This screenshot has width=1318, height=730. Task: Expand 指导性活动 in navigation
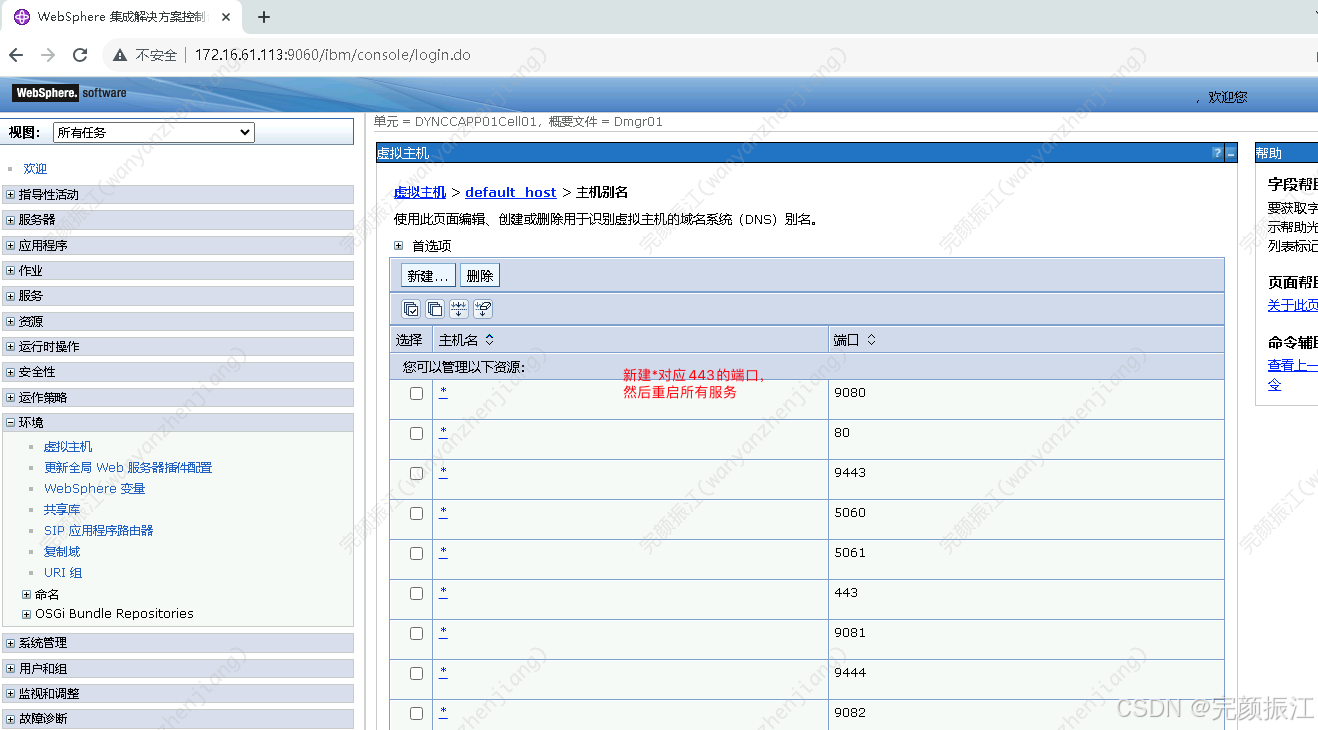pos(11,195)
